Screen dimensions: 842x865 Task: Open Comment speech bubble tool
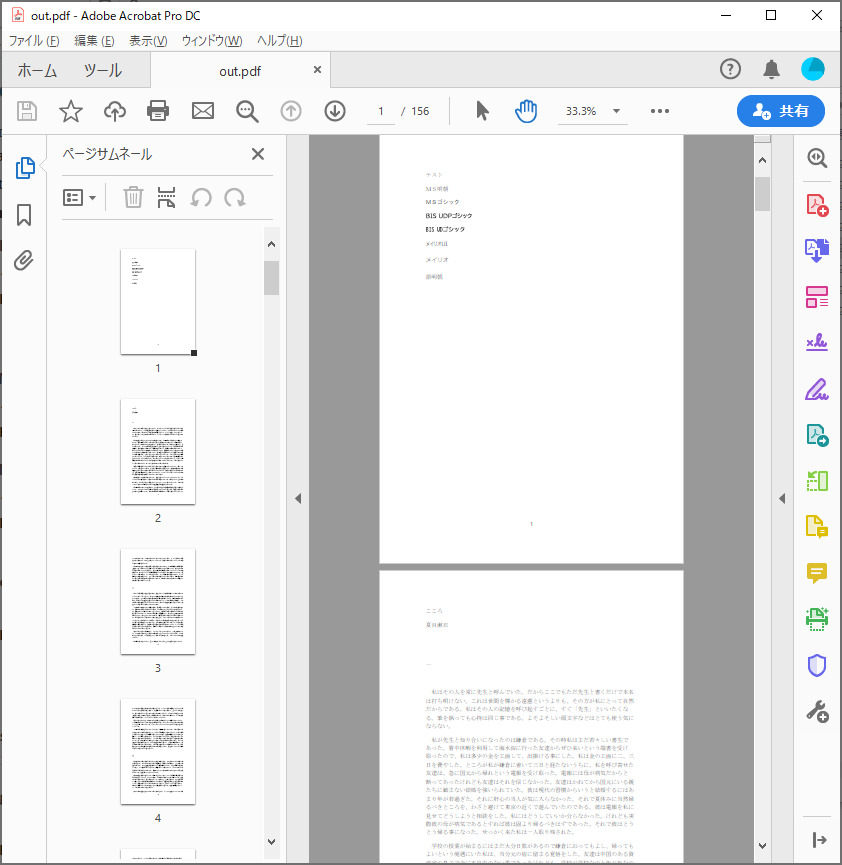[x=817, y=573]
